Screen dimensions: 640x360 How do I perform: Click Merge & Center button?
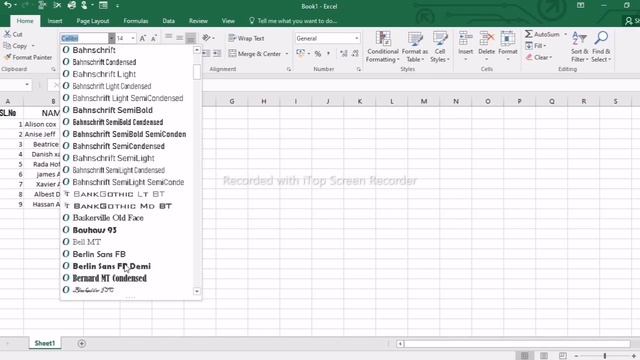coord(255,54)
